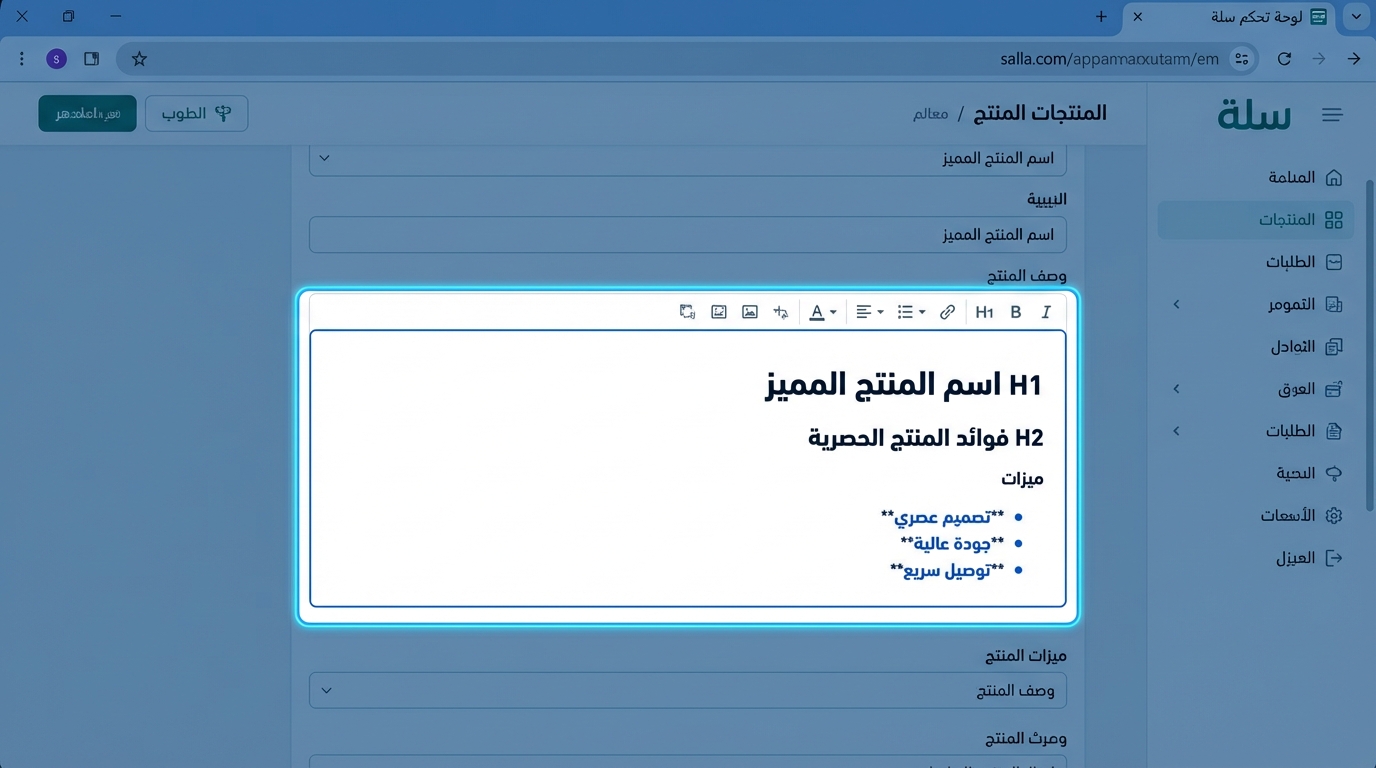The image size is (1376, 768).
Task: Click the hamburger menu beside the سلة logo
Action: pyautogui.click(x=1332, y=114)
